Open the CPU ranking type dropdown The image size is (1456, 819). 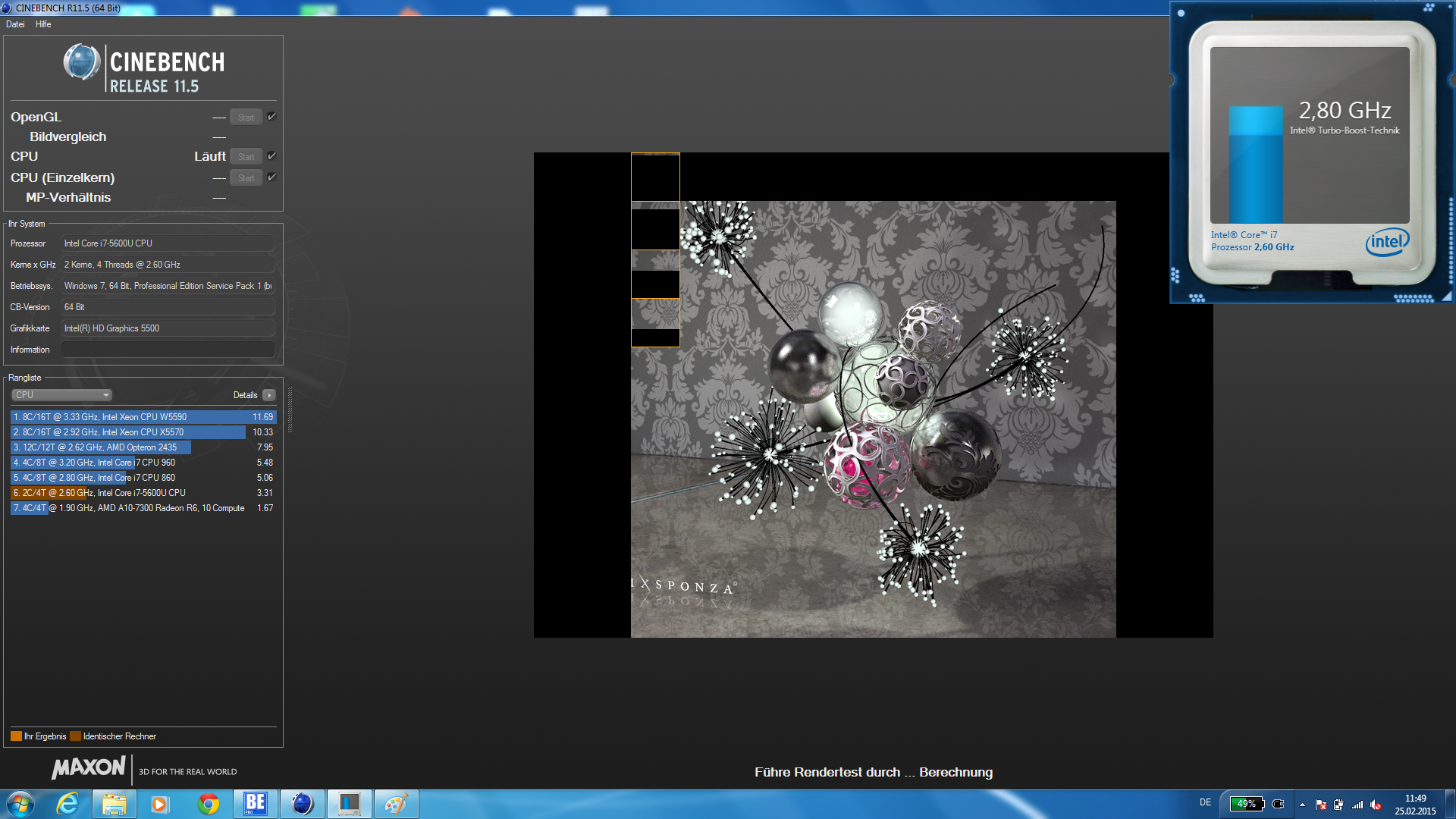point(62,395)
